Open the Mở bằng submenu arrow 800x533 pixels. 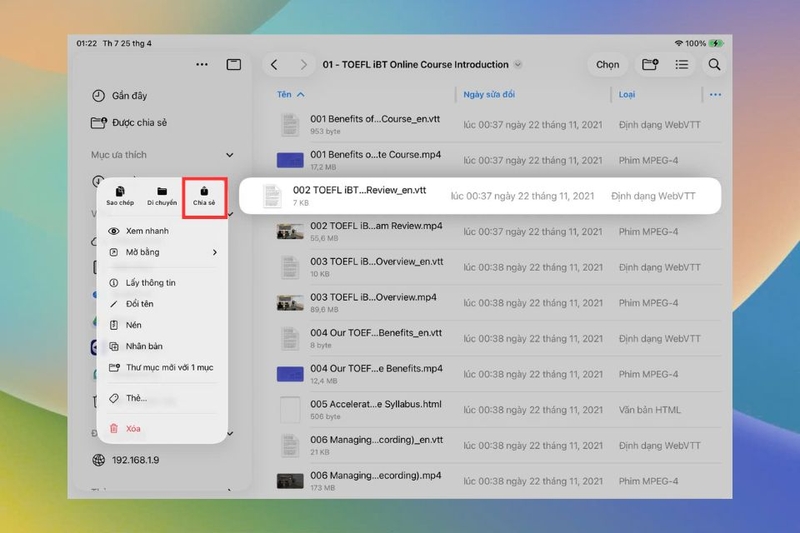215,252
